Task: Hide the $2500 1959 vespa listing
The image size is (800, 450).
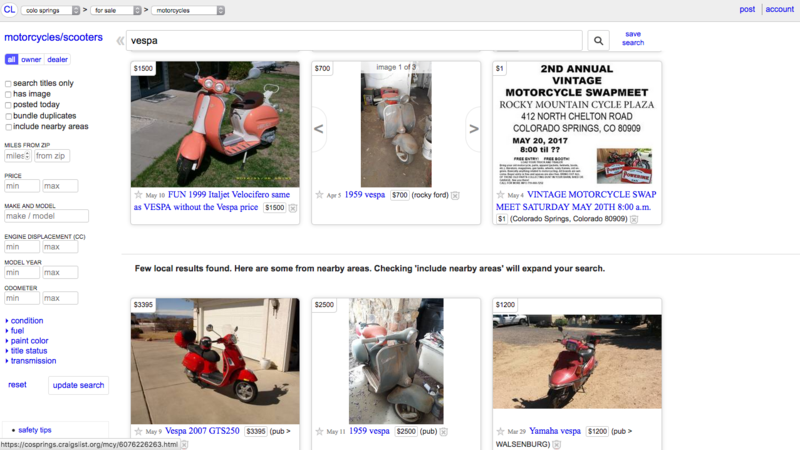Action: coord(443,432)
